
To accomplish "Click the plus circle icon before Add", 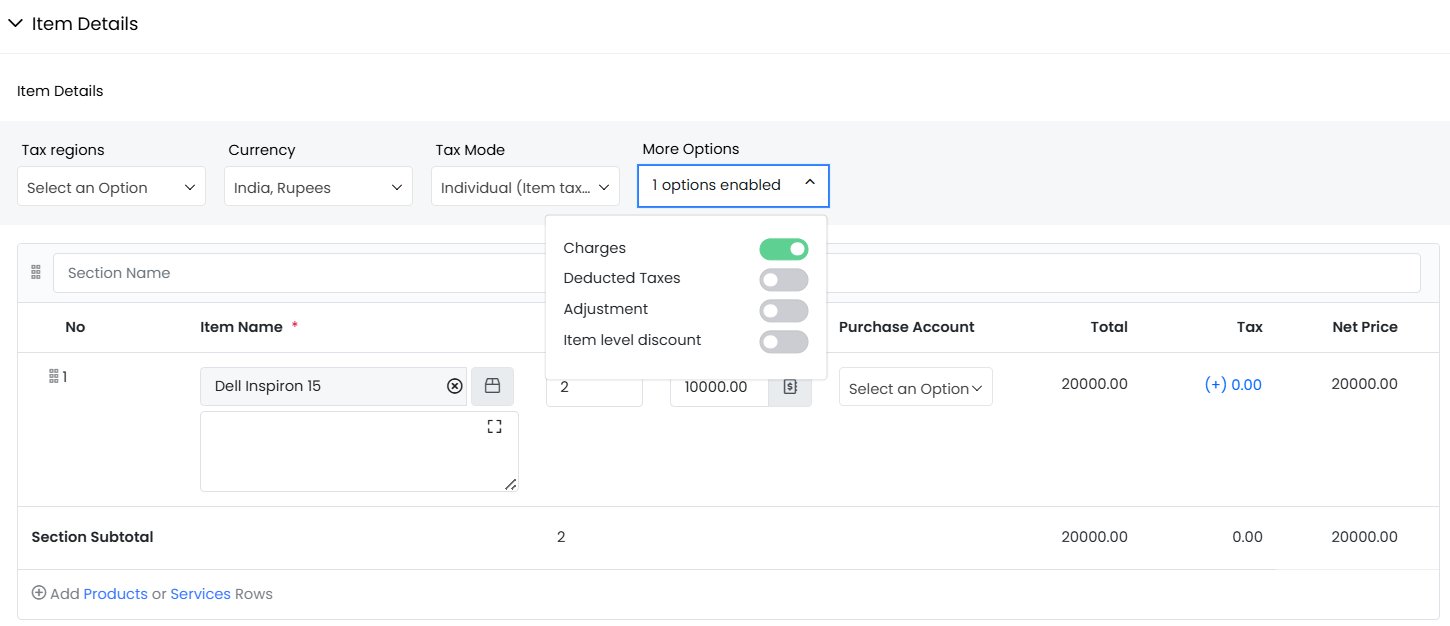I will 39,593.
